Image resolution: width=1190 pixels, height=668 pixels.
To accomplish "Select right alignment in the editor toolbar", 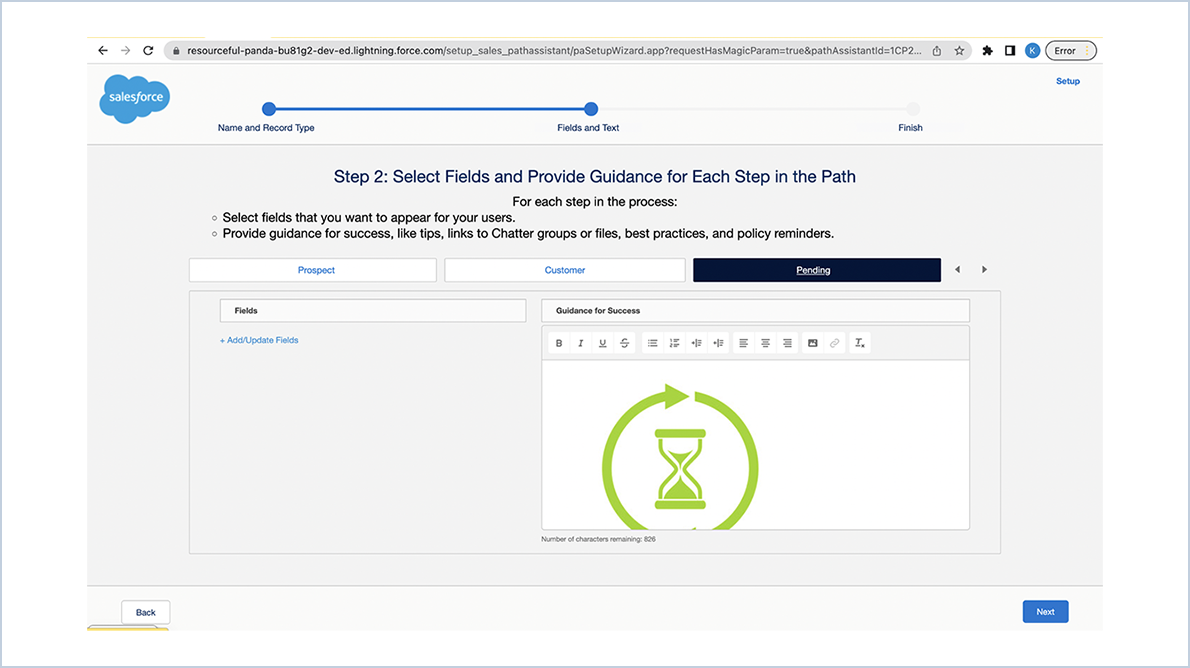I will (787, 342).
